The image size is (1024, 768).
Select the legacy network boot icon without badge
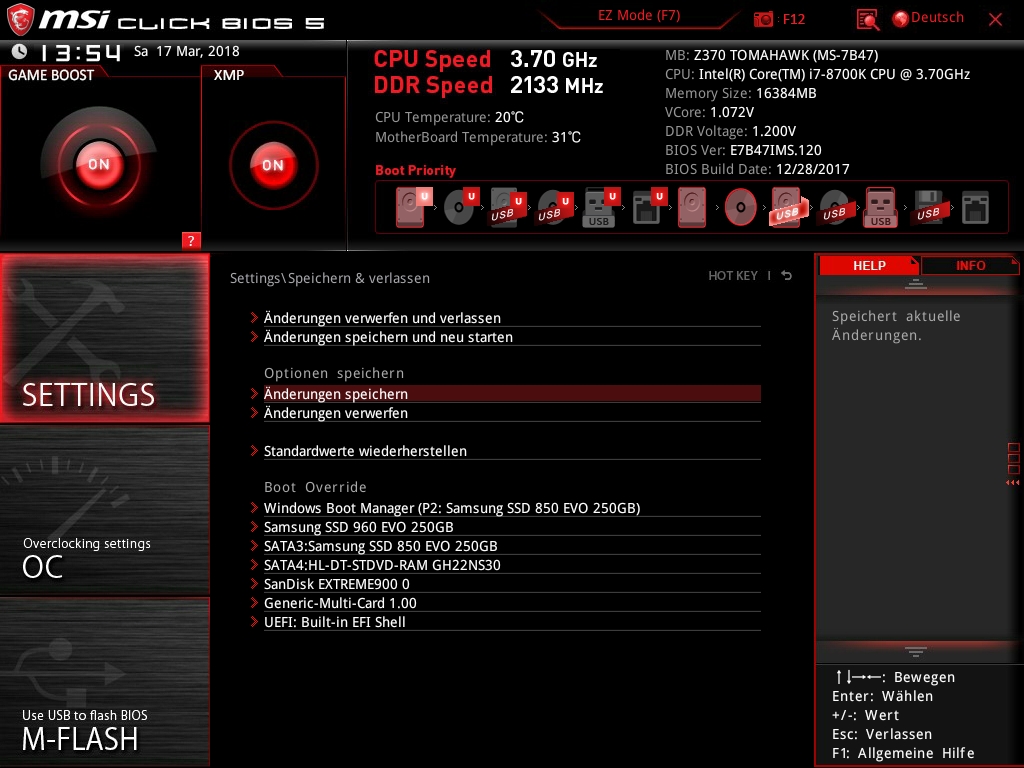[975, 207]
